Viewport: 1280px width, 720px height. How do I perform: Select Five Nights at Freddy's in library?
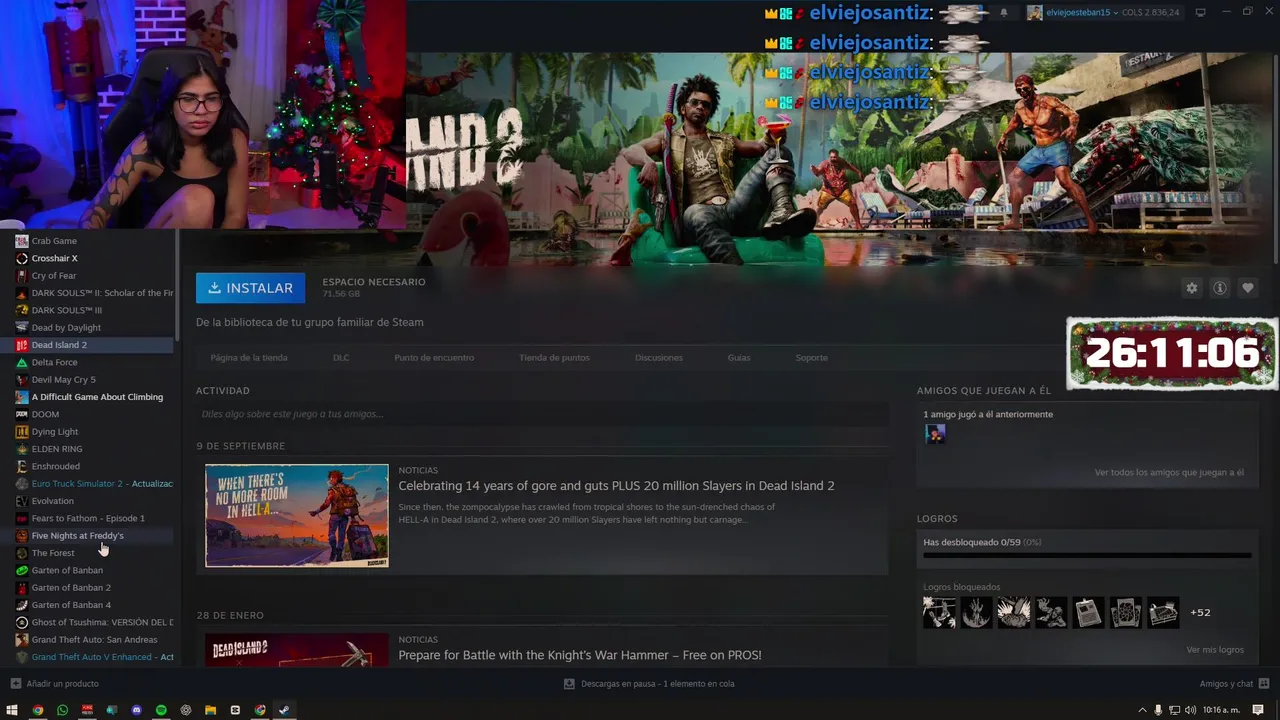[78, 536]
